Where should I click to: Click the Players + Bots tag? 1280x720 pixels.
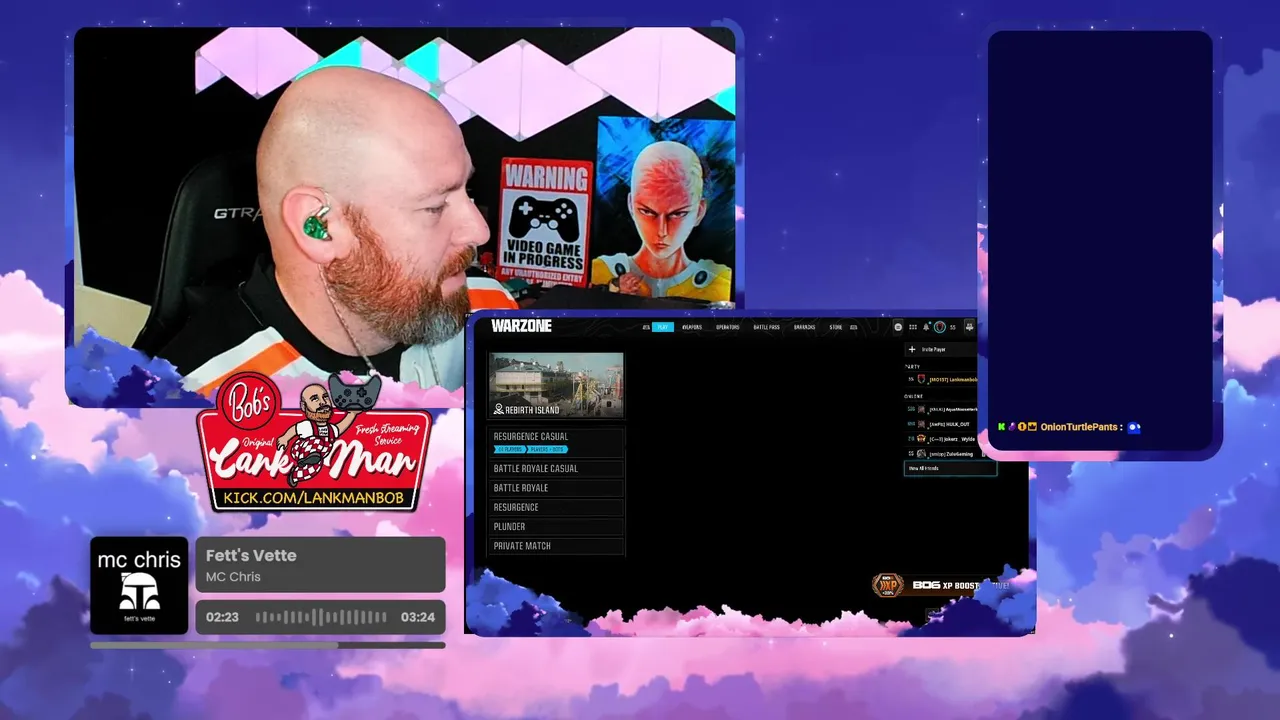[x=546, y=449]
